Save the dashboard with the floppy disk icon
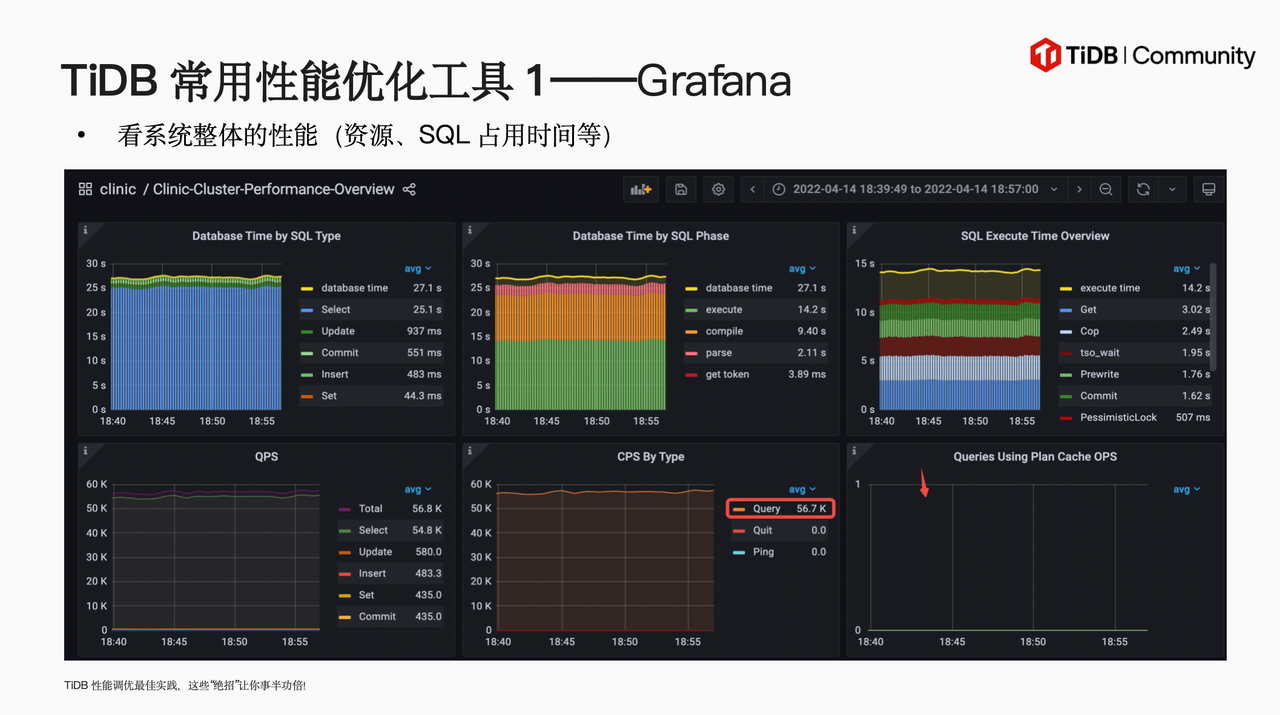 coord(680,189)
